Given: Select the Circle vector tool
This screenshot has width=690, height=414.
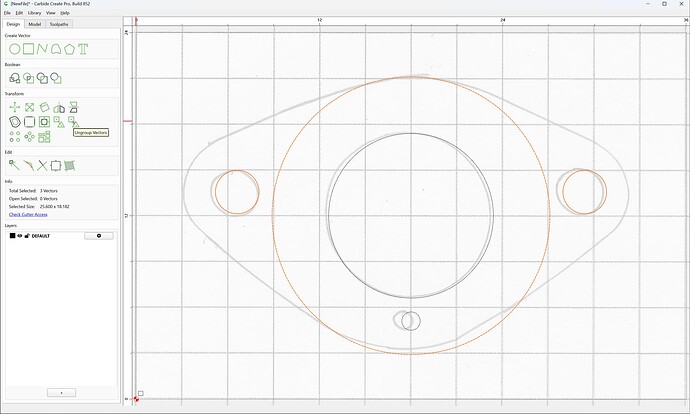Looking at the screenshot, I should tap(15, 49).
